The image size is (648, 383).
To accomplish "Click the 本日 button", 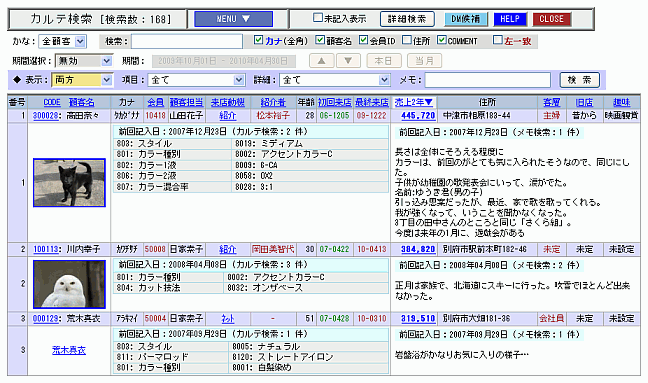I will (x=384, y=61).
